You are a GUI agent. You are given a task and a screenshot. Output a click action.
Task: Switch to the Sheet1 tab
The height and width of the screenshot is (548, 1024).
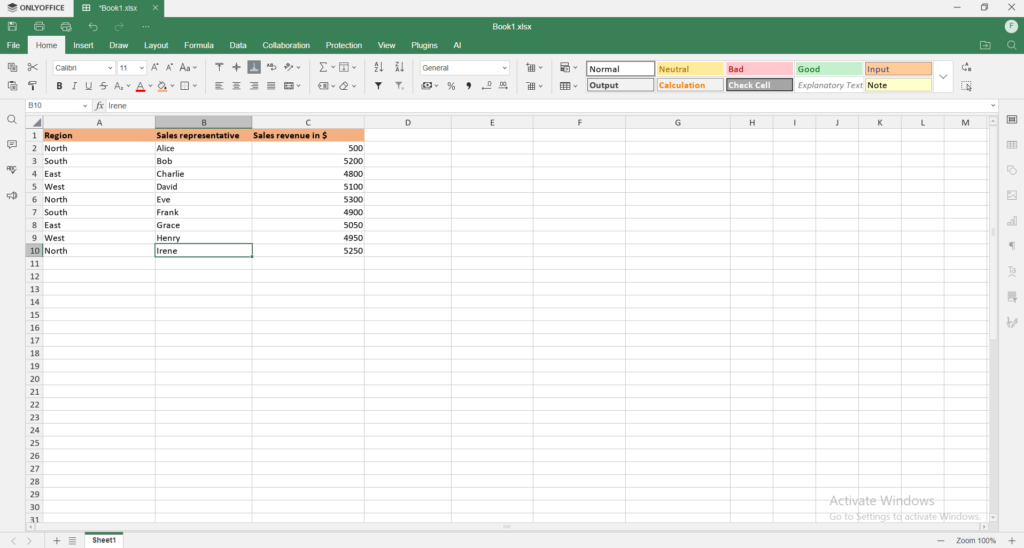(x=104, y=540)
